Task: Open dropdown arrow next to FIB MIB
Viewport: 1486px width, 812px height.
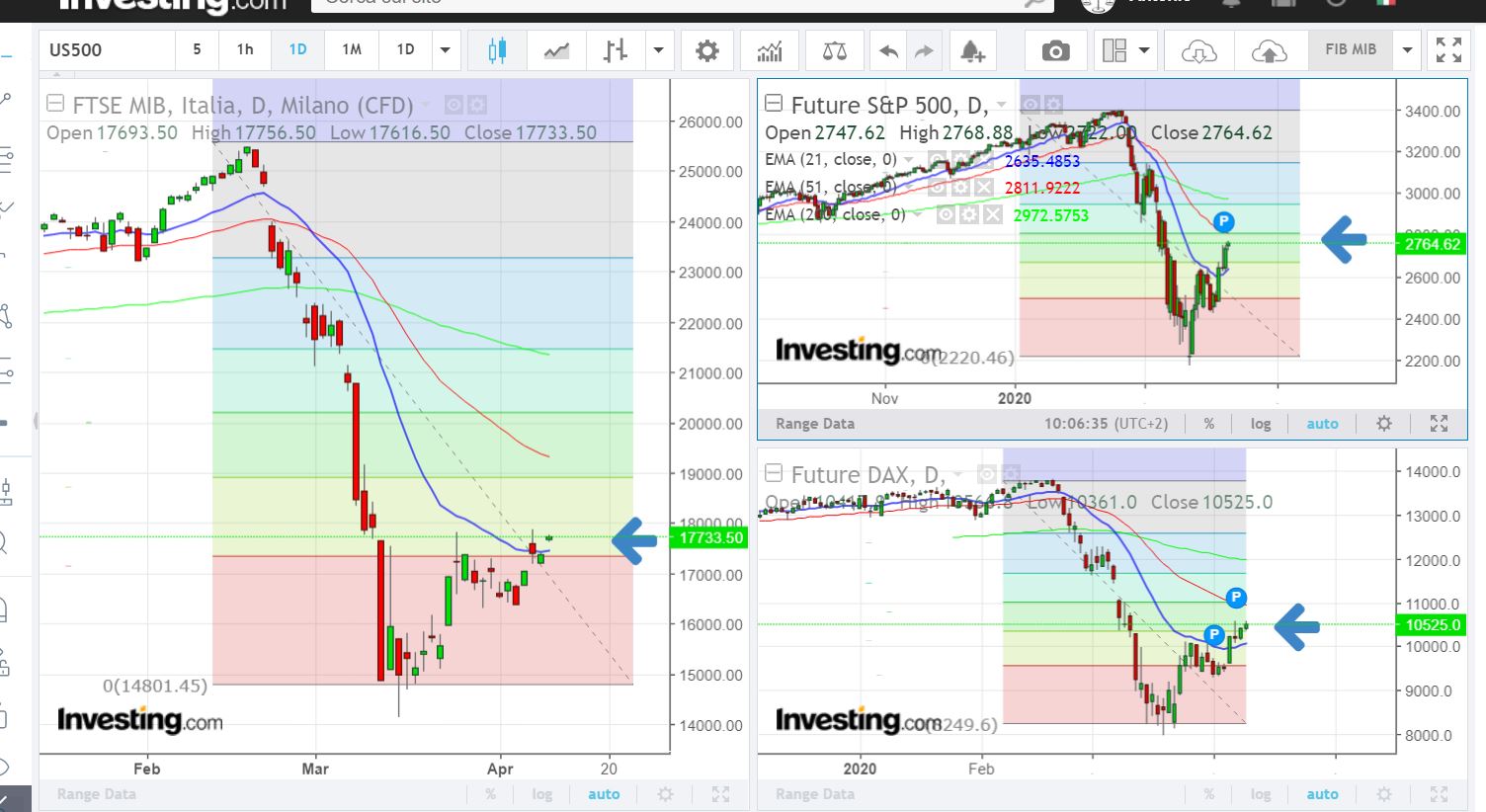Action: [x=1407, y=50]
